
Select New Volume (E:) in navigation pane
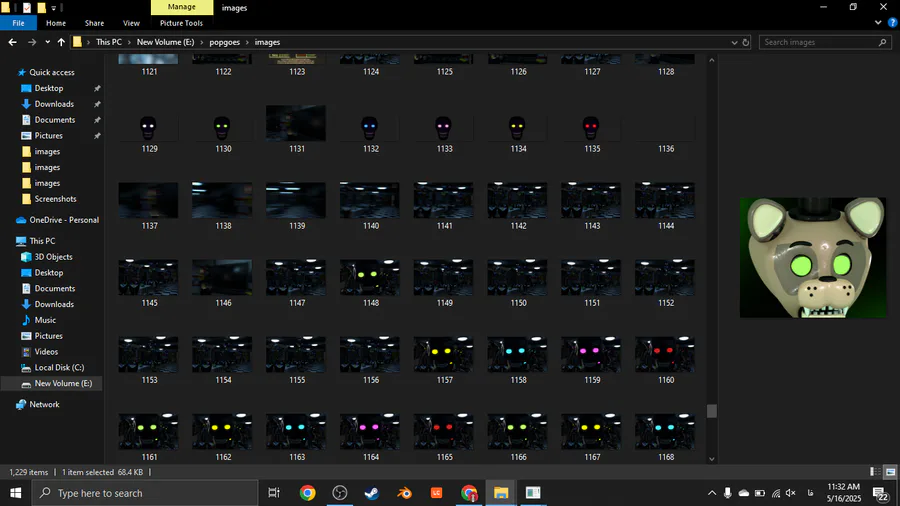63,383
